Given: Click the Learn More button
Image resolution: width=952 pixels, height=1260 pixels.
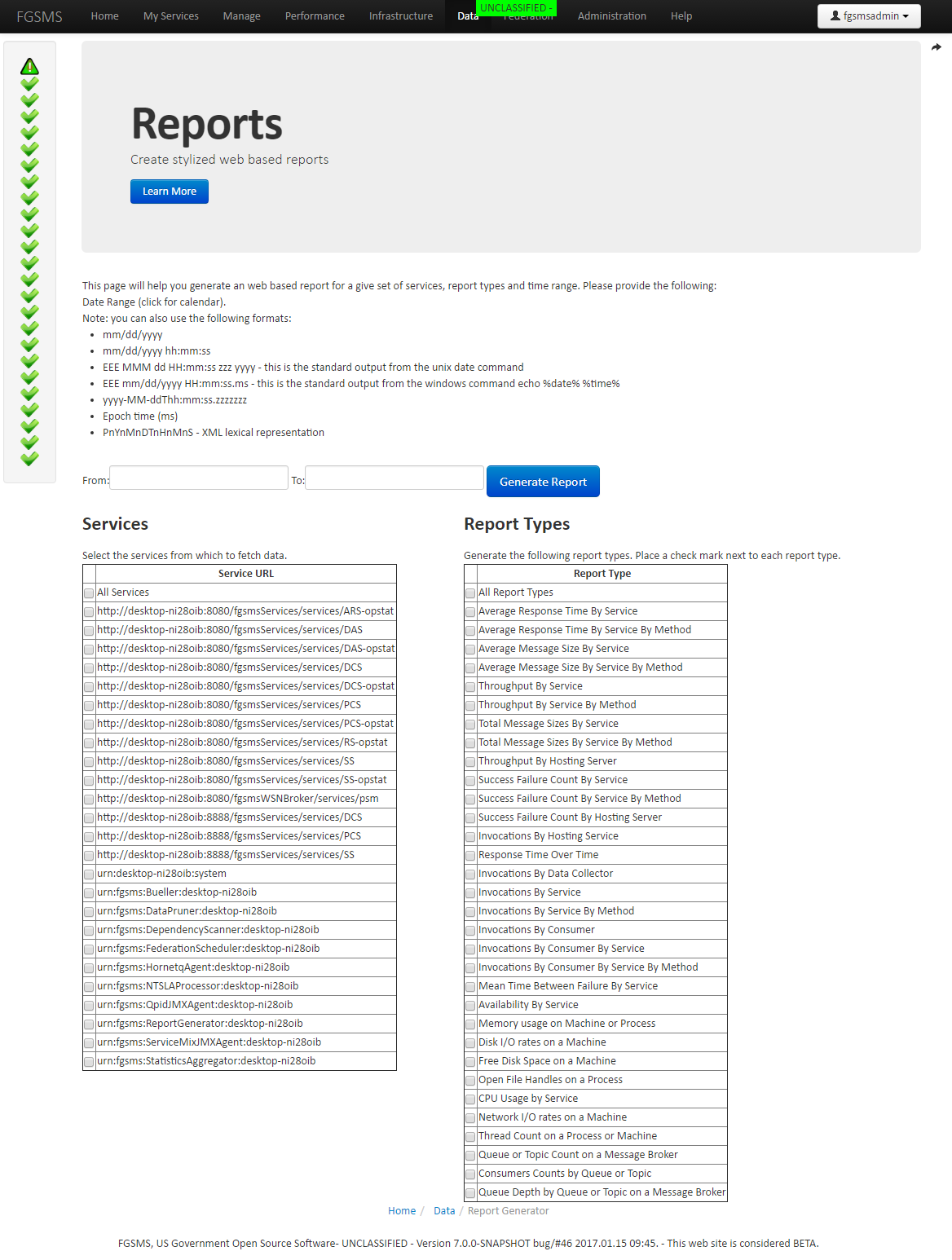Looking at the screenshot, I should point(170,192).
